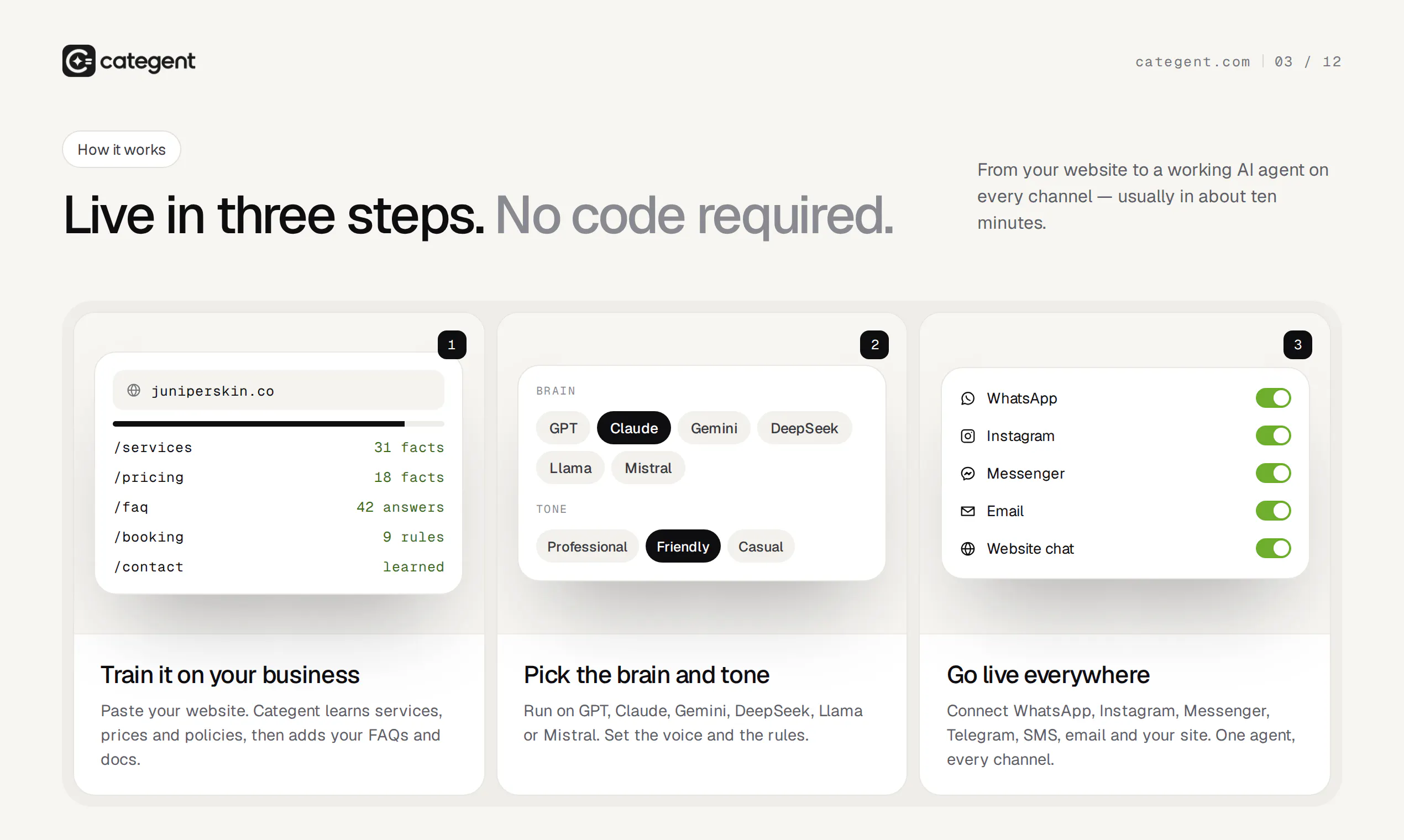The width and height of the screenshot is (1404, 840).
Task: Choose the Mistral model chip
Action: [x=648, y=468]
